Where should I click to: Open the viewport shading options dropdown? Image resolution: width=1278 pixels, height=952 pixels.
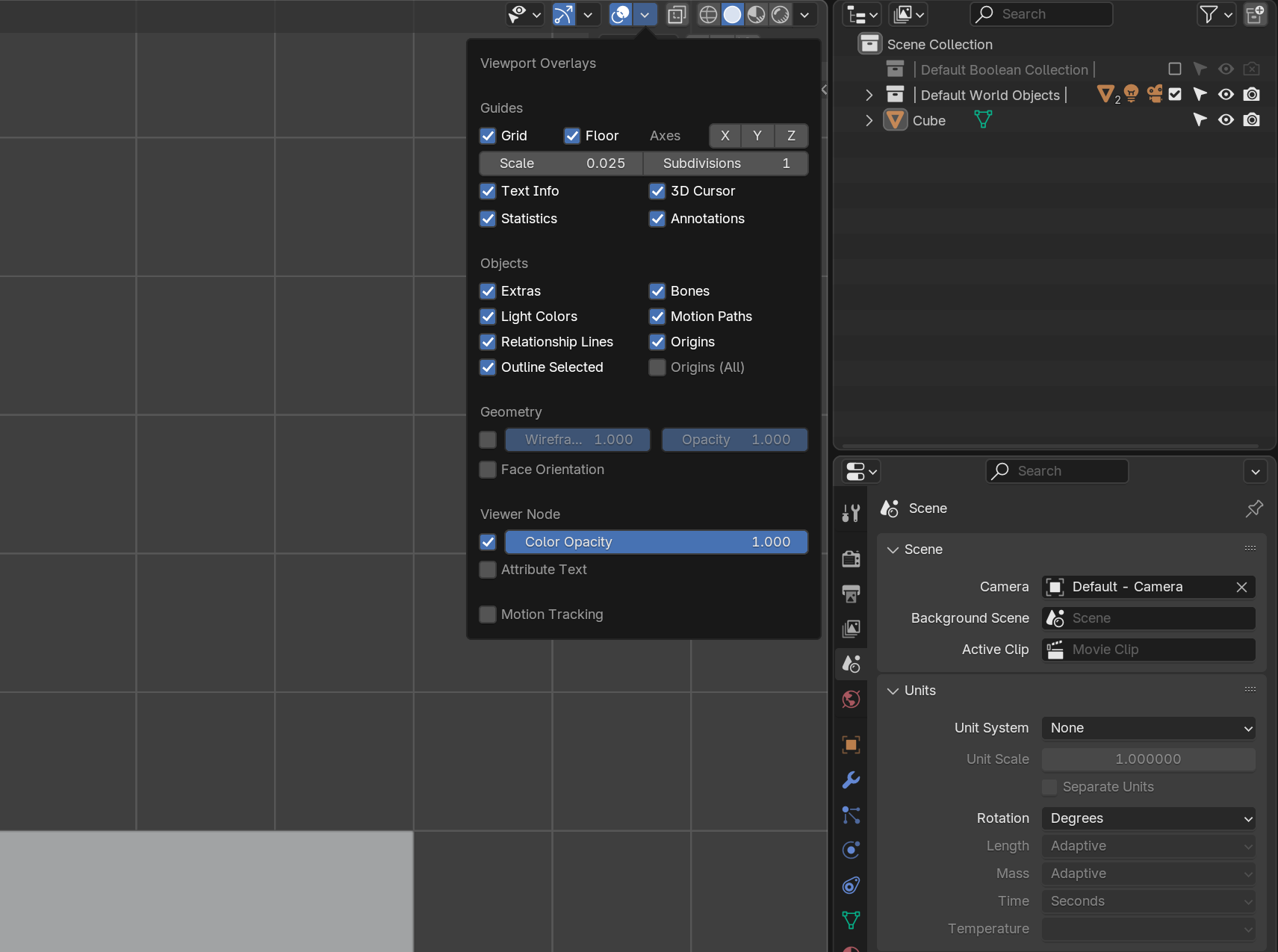(x=804, y=14)
